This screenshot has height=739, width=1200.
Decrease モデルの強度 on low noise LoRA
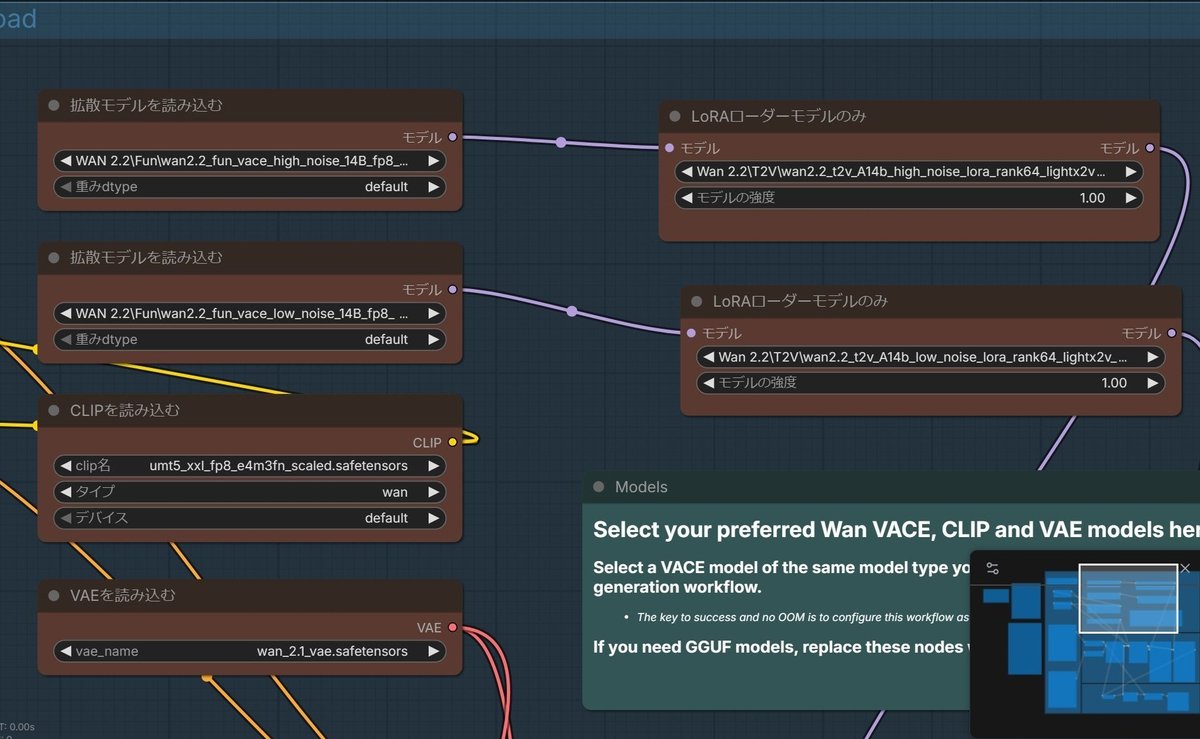coord(709,383)
